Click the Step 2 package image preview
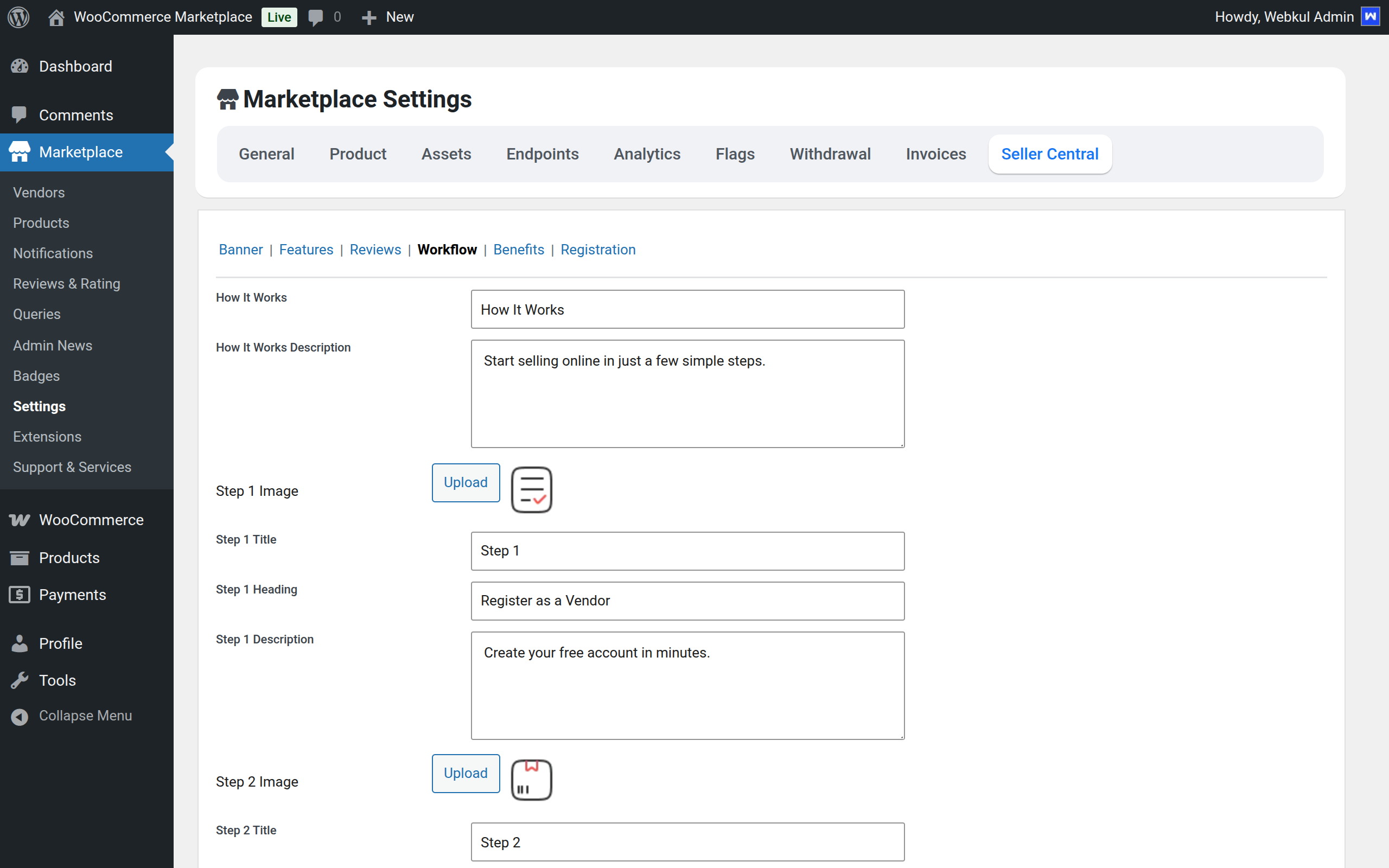1389x868 pixels. [531, 779]
